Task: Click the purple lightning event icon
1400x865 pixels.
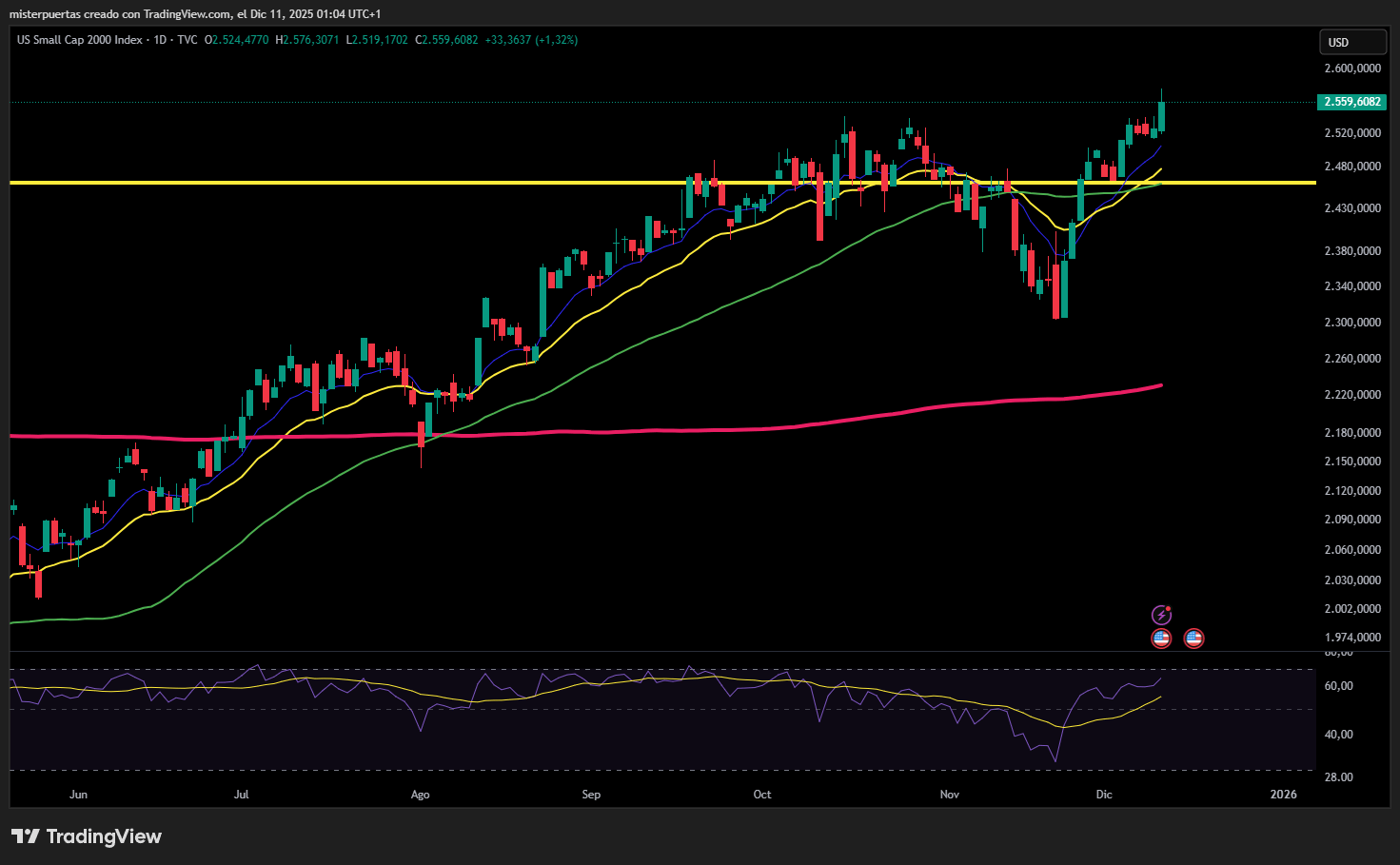Action: coord(1161,615)
